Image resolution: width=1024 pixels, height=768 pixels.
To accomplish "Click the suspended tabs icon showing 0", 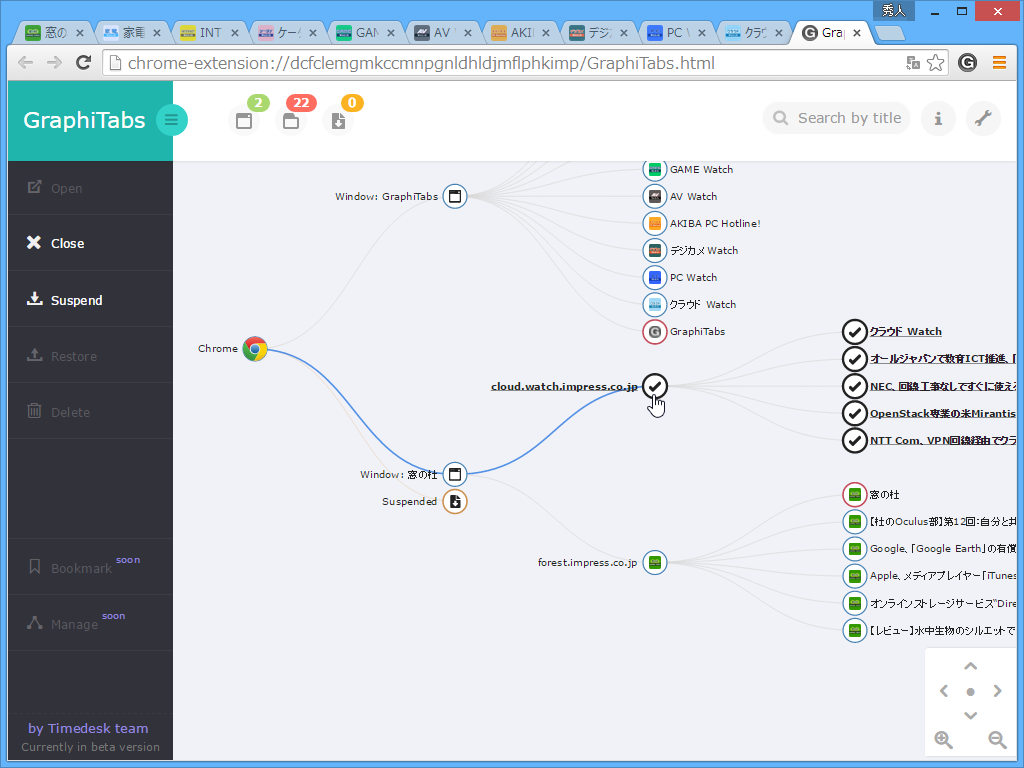I will click(338, 119).
